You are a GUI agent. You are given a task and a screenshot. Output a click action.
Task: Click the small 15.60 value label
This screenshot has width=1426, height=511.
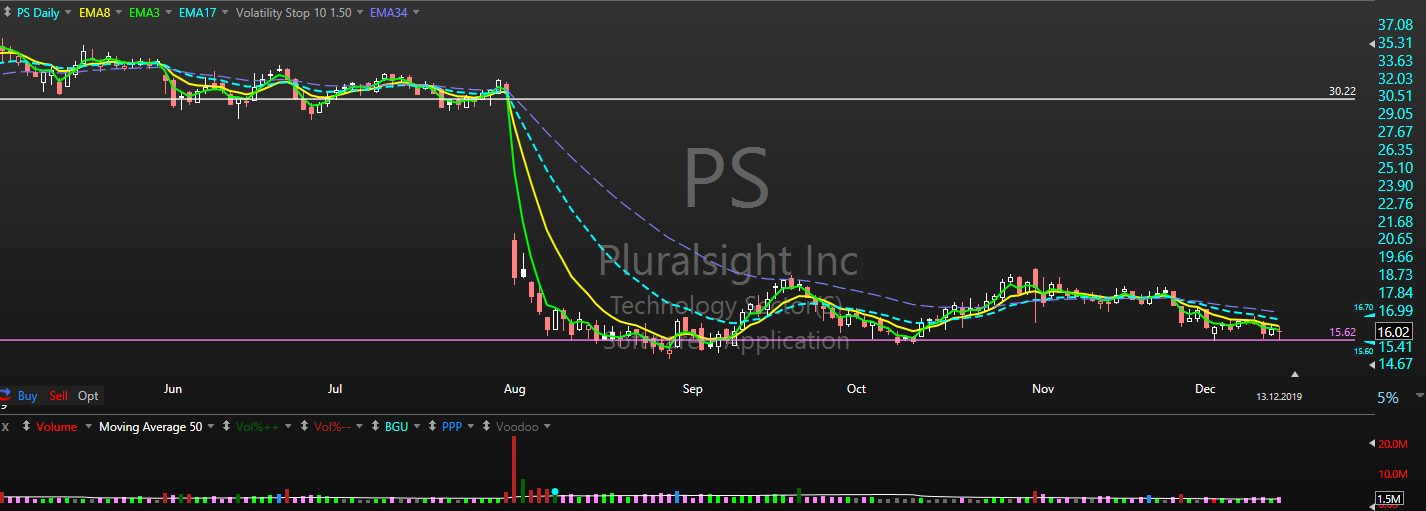click(x=1364, y=351)
